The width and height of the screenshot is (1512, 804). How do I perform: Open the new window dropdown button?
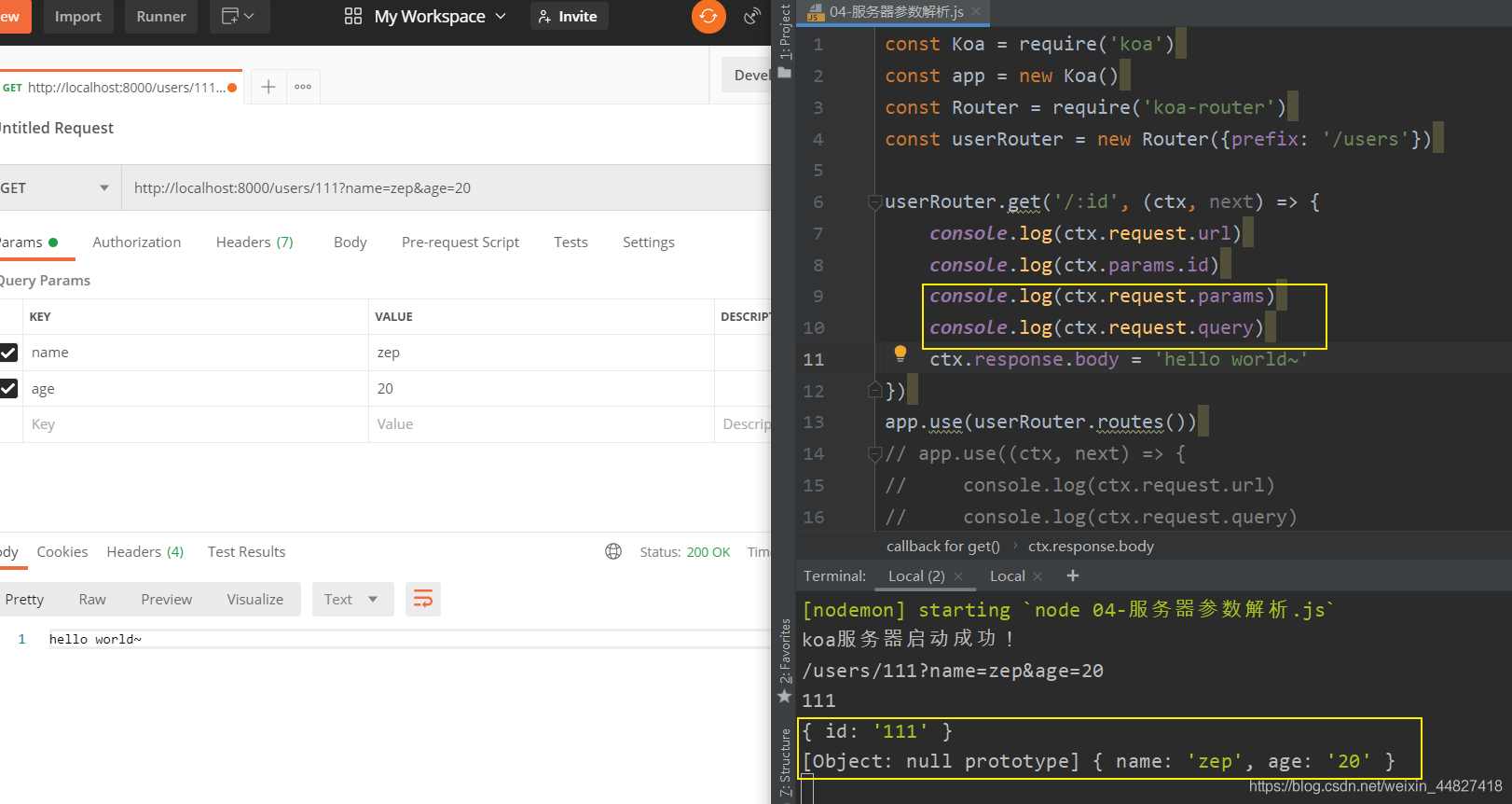239,16
